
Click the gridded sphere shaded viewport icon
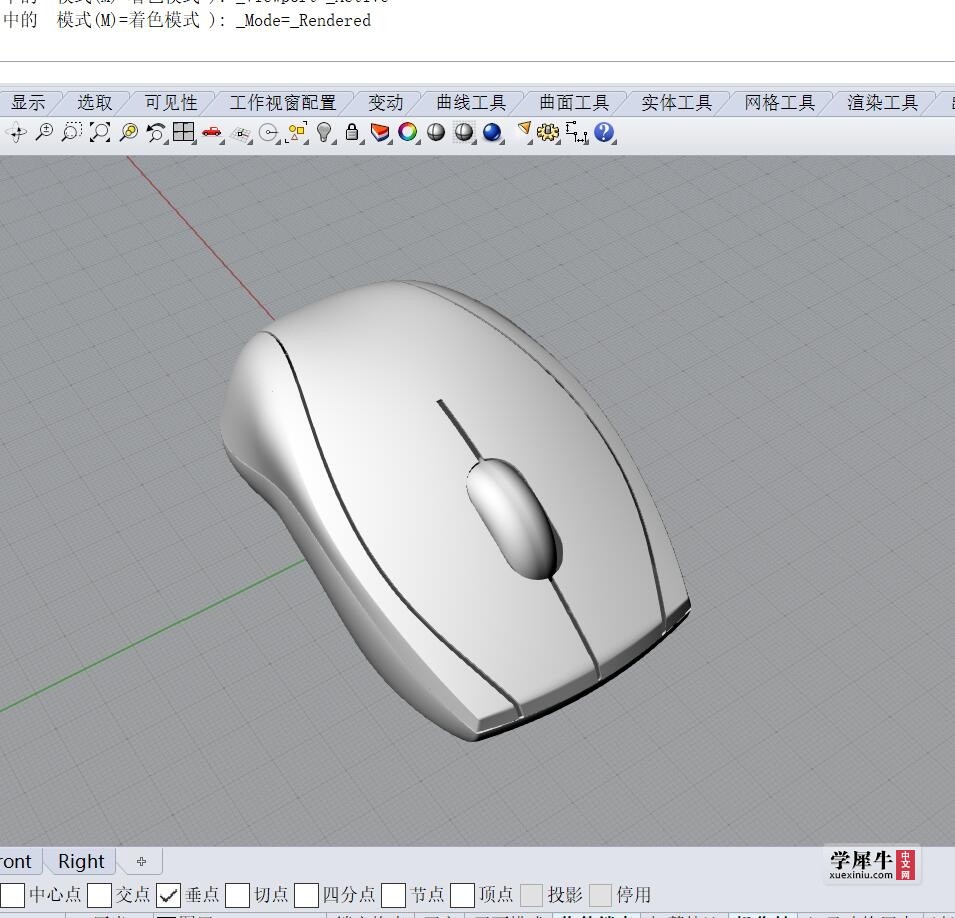pos(464,132)
